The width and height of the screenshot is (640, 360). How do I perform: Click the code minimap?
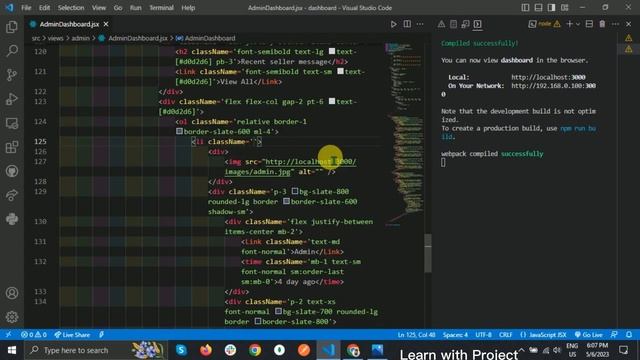(x=404, y=135)
